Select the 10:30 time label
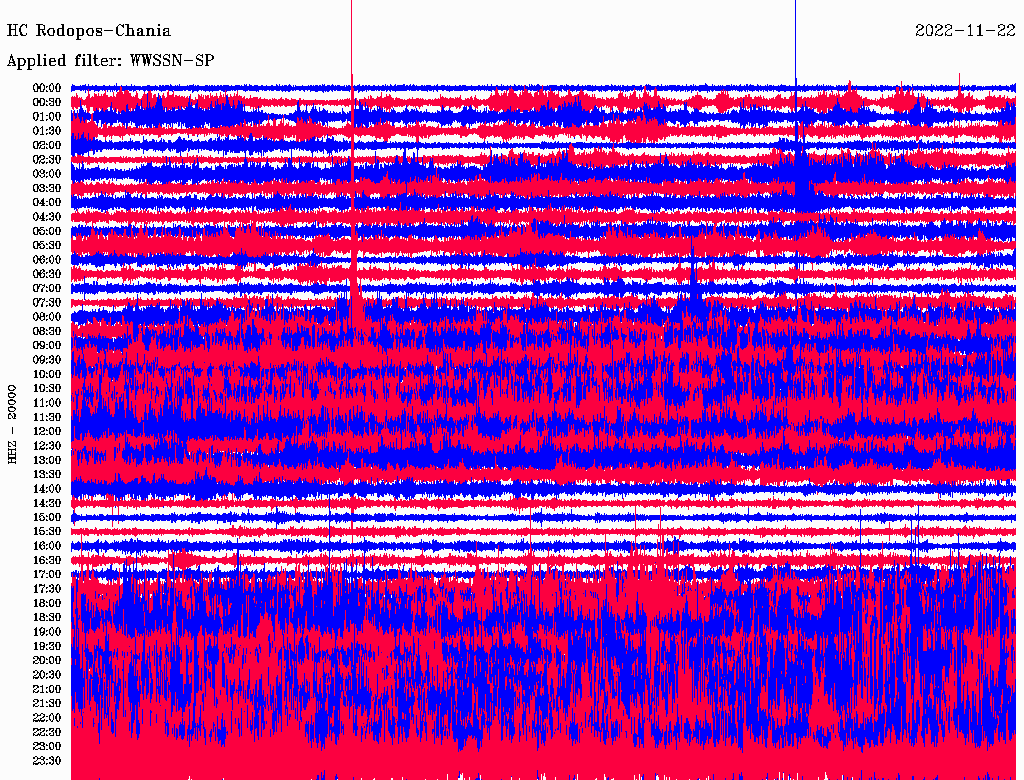 (47, 389)
